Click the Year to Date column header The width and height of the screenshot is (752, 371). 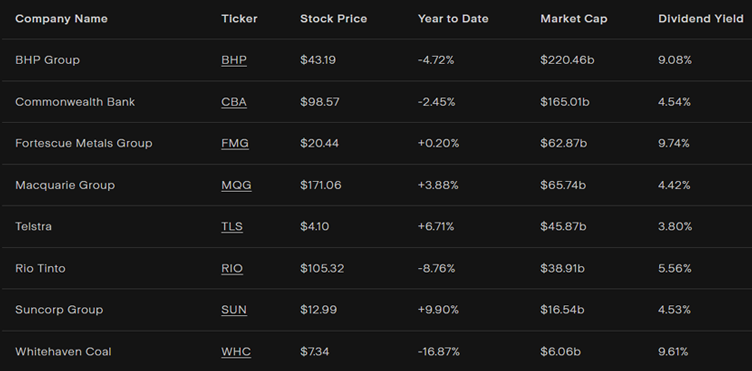(x=453, y=19)
